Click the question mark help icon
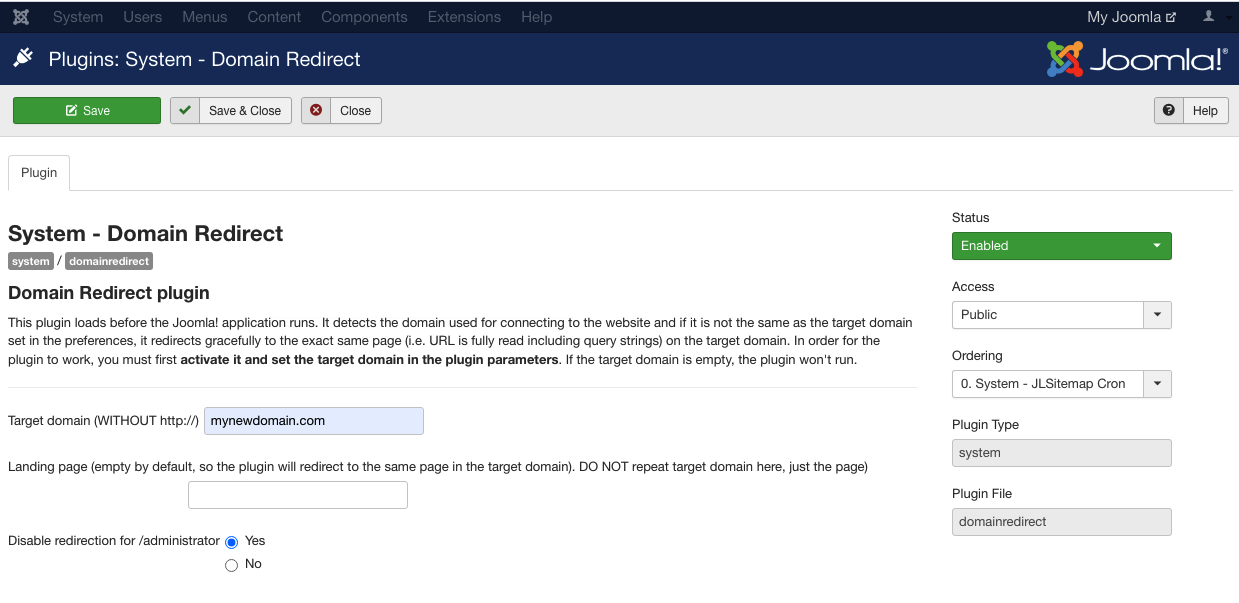Viewport: 1239px width, 603px height. 1168,111
